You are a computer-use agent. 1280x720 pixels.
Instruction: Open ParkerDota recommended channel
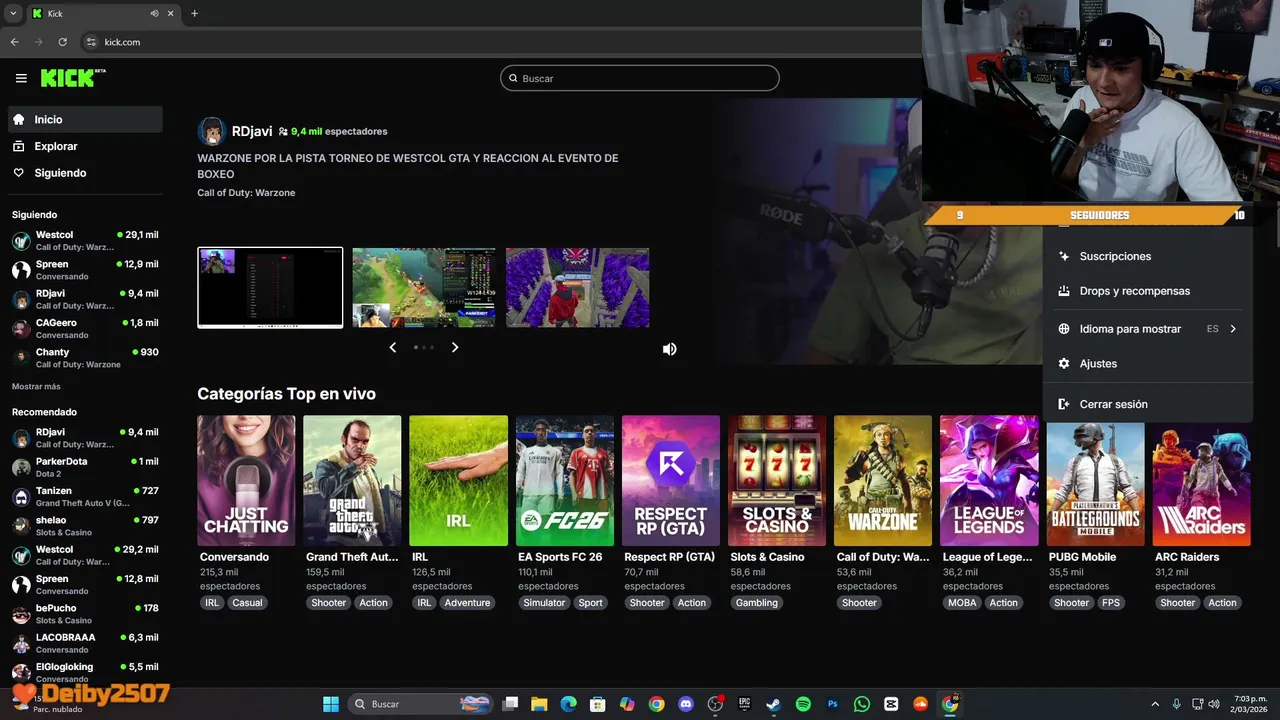click(x=85, y=467)
